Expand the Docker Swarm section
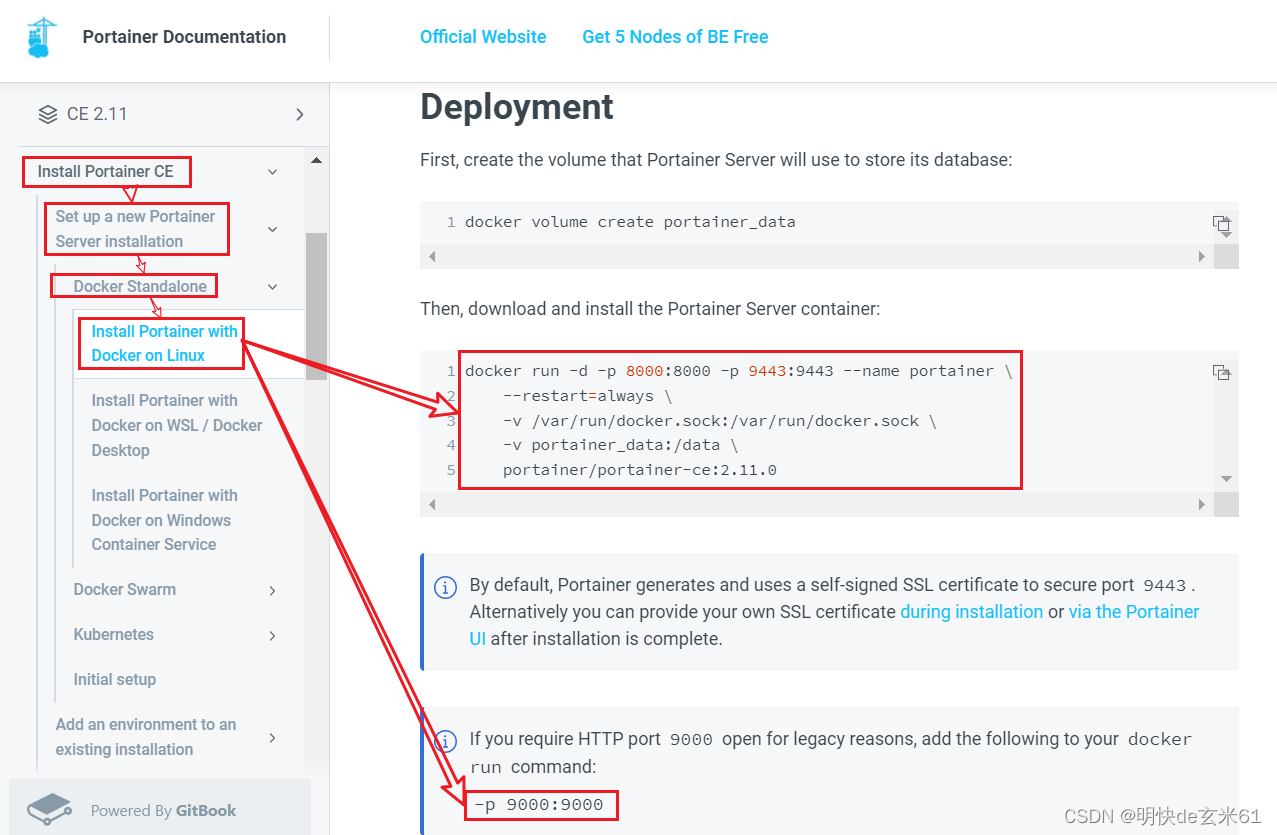 pyautogui.click(x=273, y=591)
